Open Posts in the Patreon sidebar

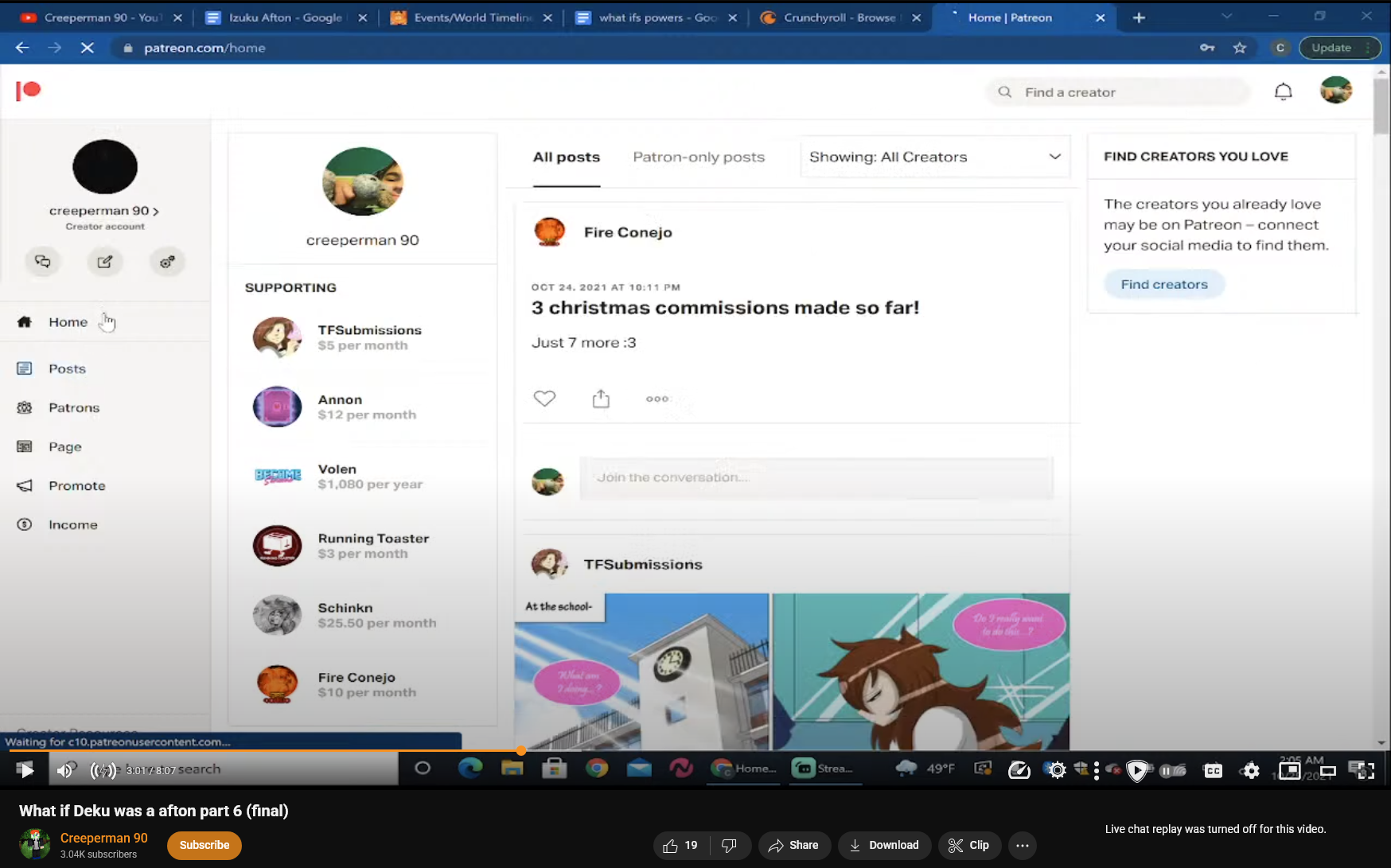pos(67,369)
